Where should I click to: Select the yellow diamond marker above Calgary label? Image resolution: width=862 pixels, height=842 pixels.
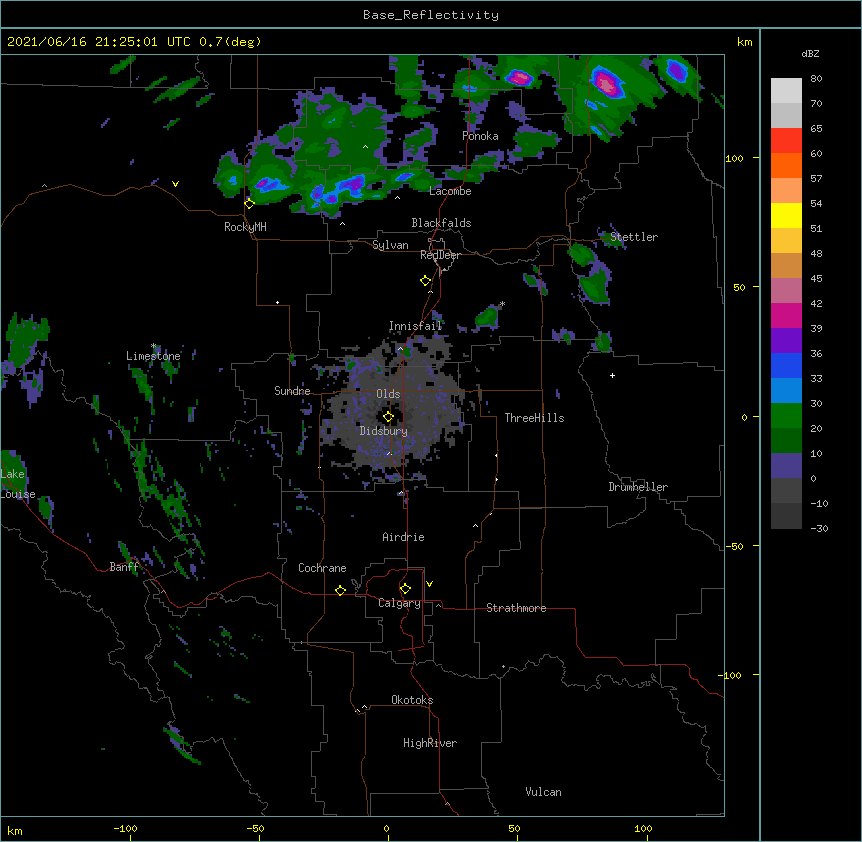point(405,589)
